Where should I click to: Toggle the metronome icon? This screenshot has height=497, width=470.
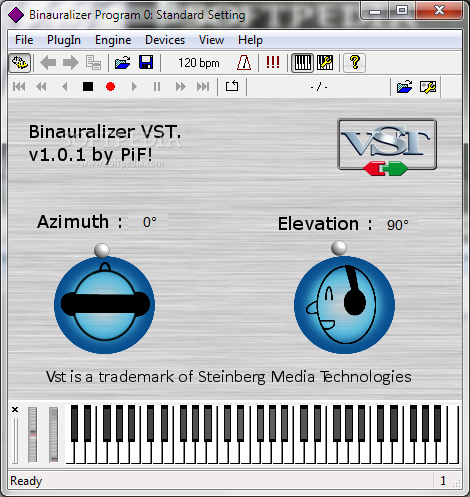[x=244, y=63]
